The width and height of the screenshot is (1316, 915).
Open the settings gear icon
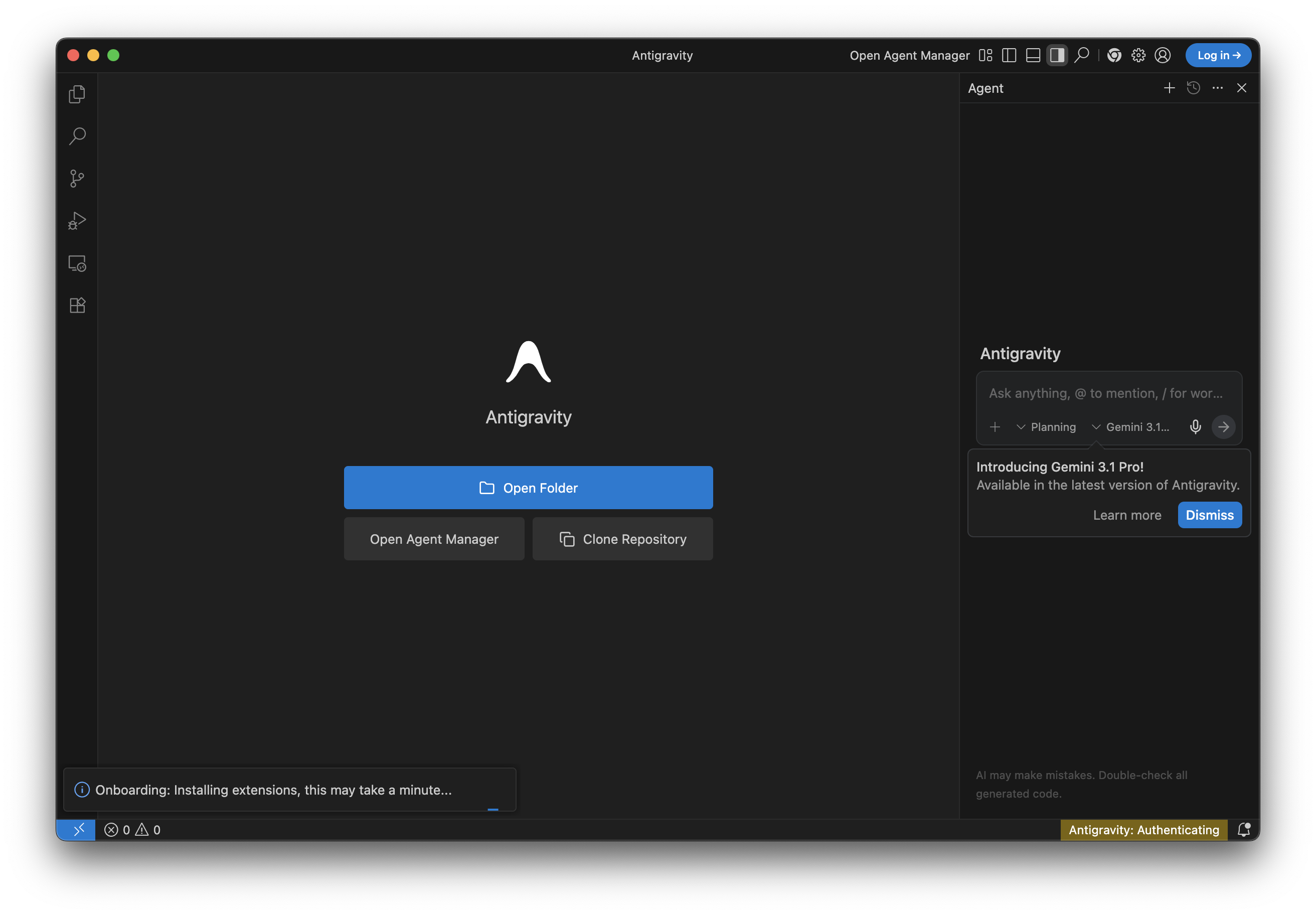[1138, 55]
